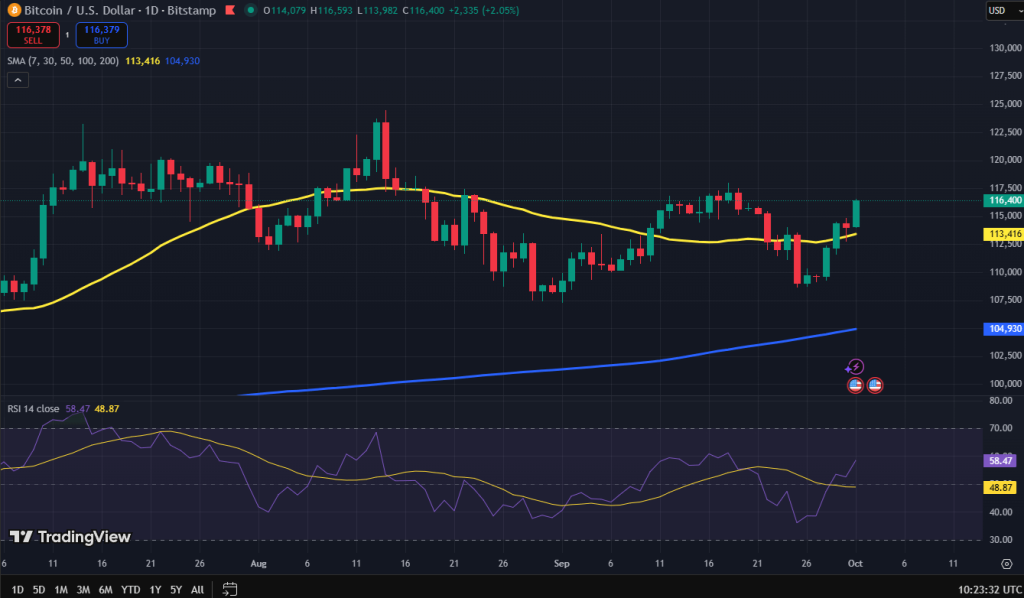Image resolution: width=1024 pixels, height=598 pixels.
Task: Click the O114,079 open value
Action: (284, 10)
